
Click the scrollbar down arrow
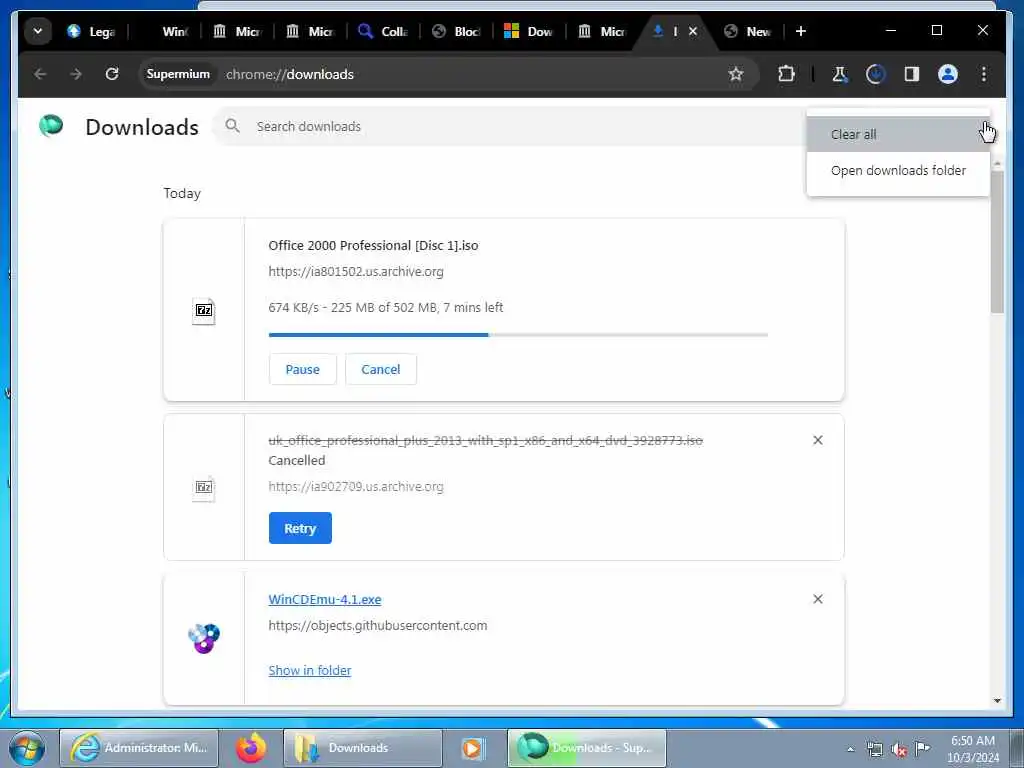tap(997, 701)
